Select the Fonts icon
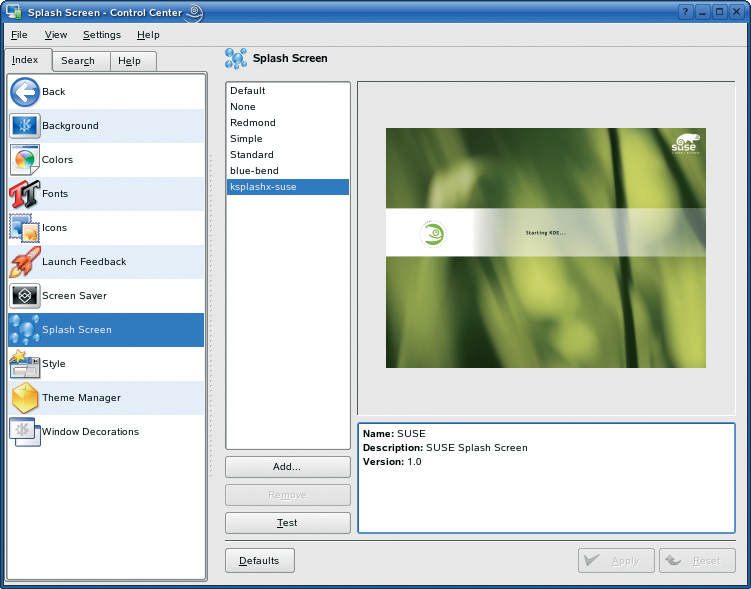The image size is (751, 589). click(24, 194)
